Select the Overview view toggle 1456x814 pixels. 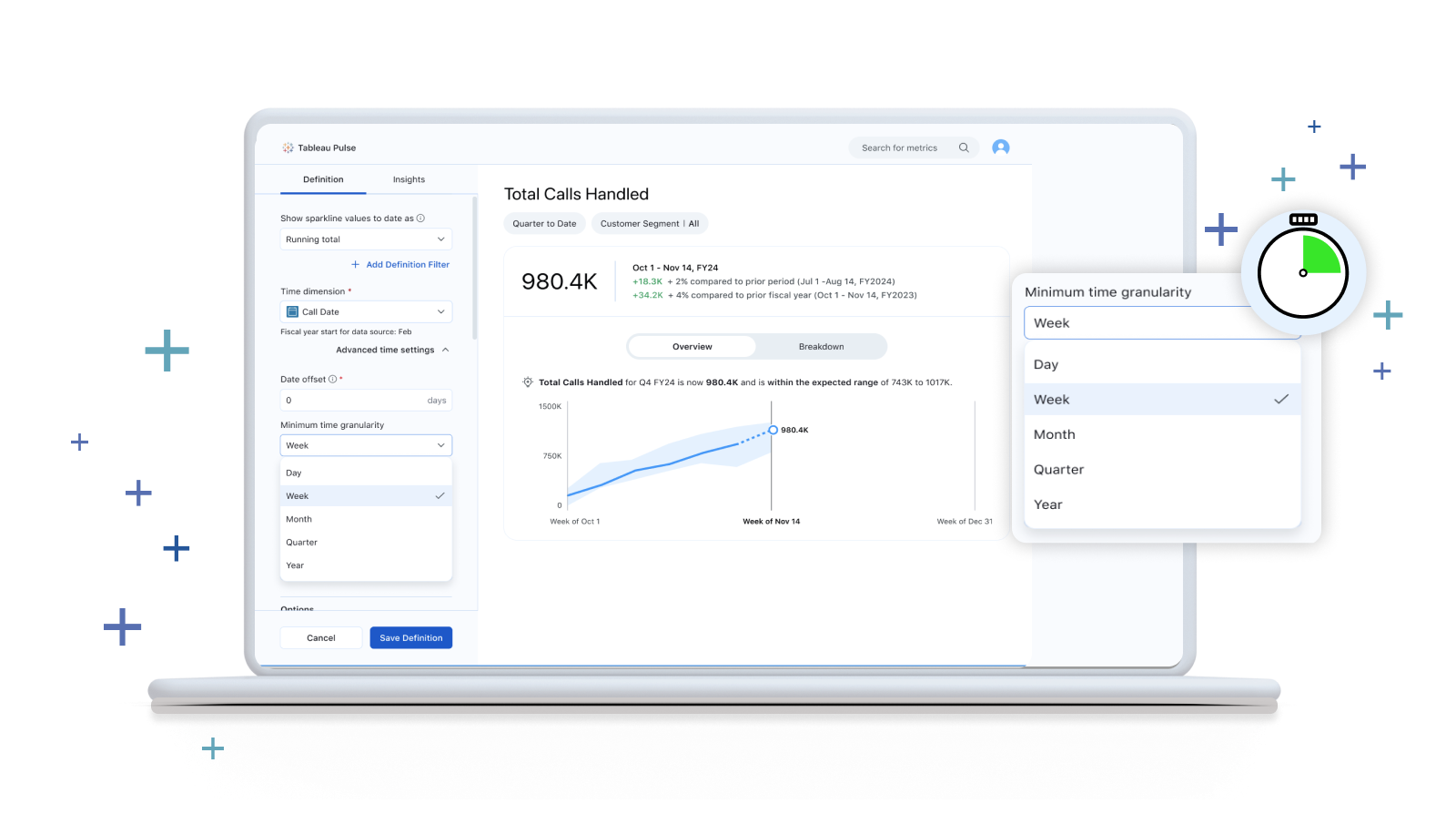coord(692,346)
